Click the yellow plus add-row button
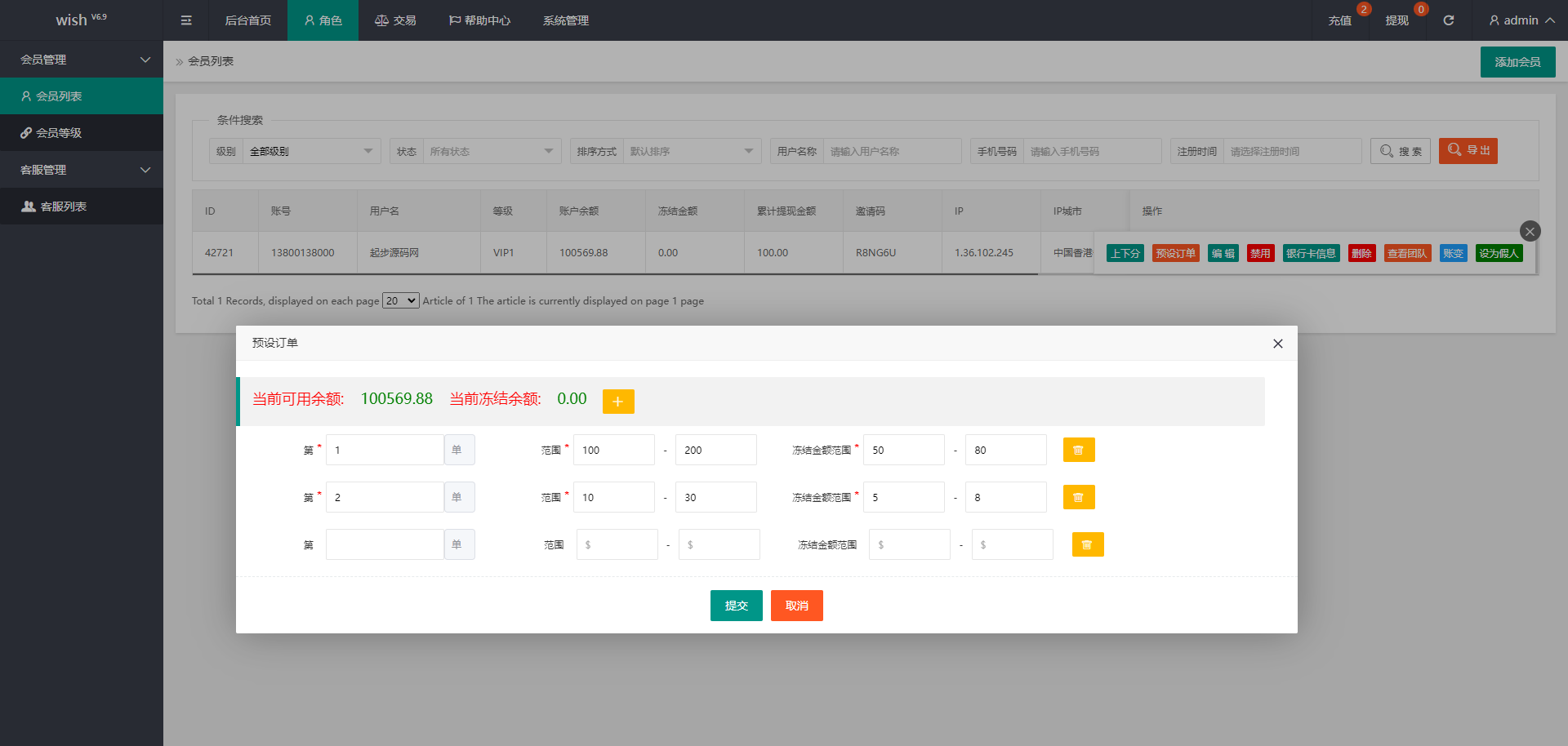 pyautogui.click(x=618, y=402)
